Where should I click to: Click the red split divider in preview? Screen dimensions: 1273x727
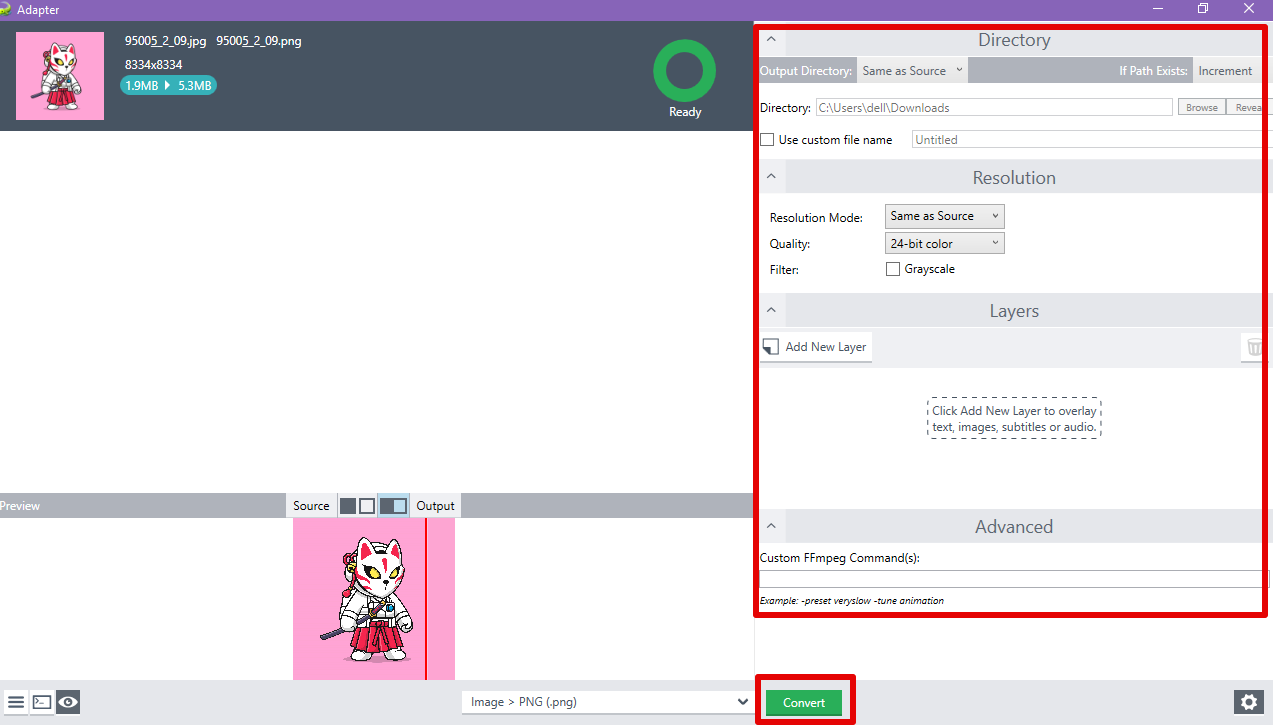426,599
